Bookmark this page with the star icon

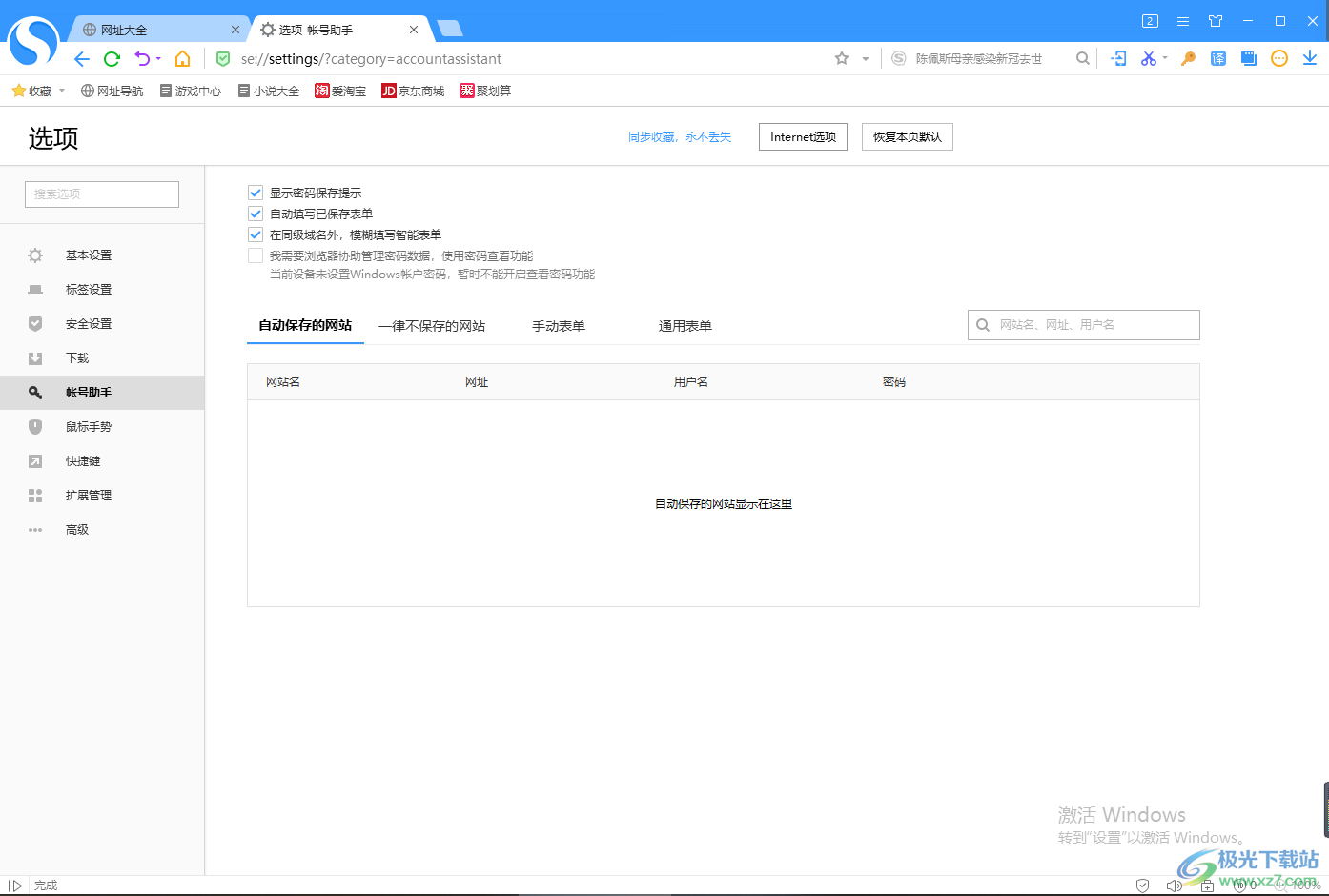pos(842,58)
